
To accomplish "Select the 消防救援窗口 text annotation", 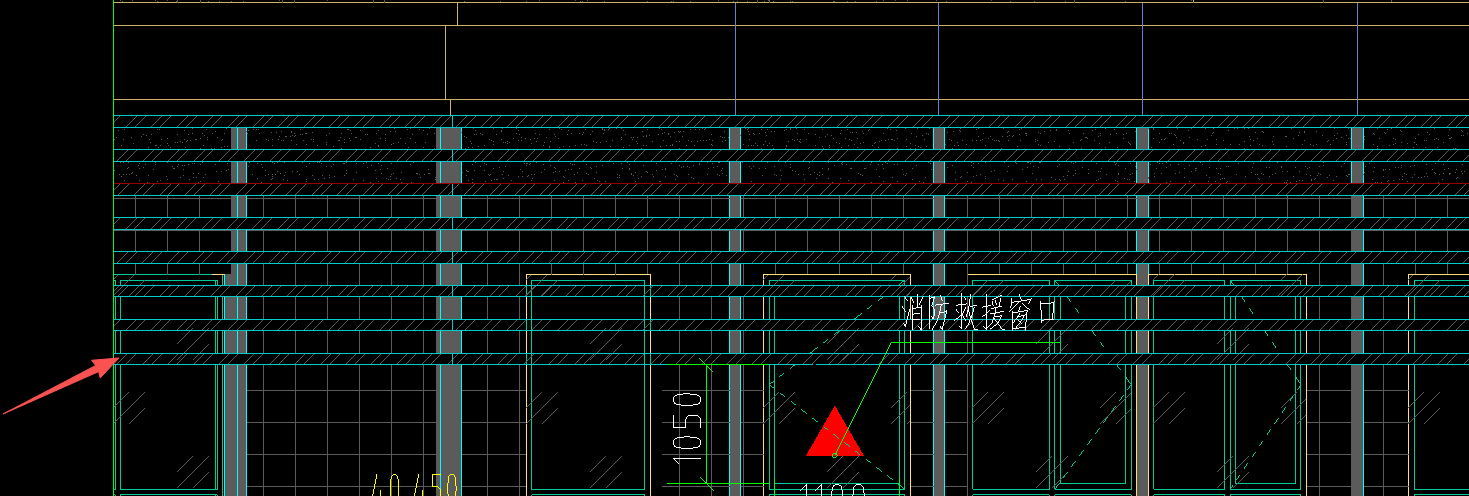I will 980,314.
